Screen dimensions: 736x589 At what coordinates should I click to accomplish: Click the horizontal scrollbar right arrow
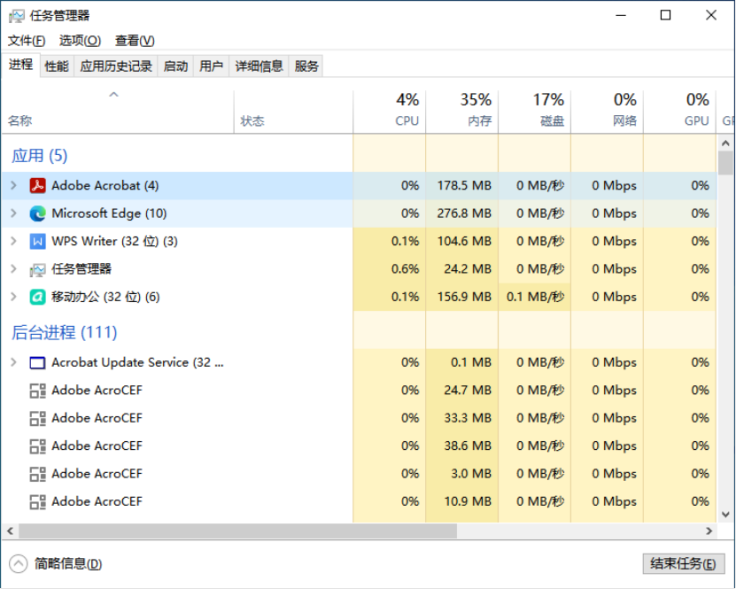(709, 531)
